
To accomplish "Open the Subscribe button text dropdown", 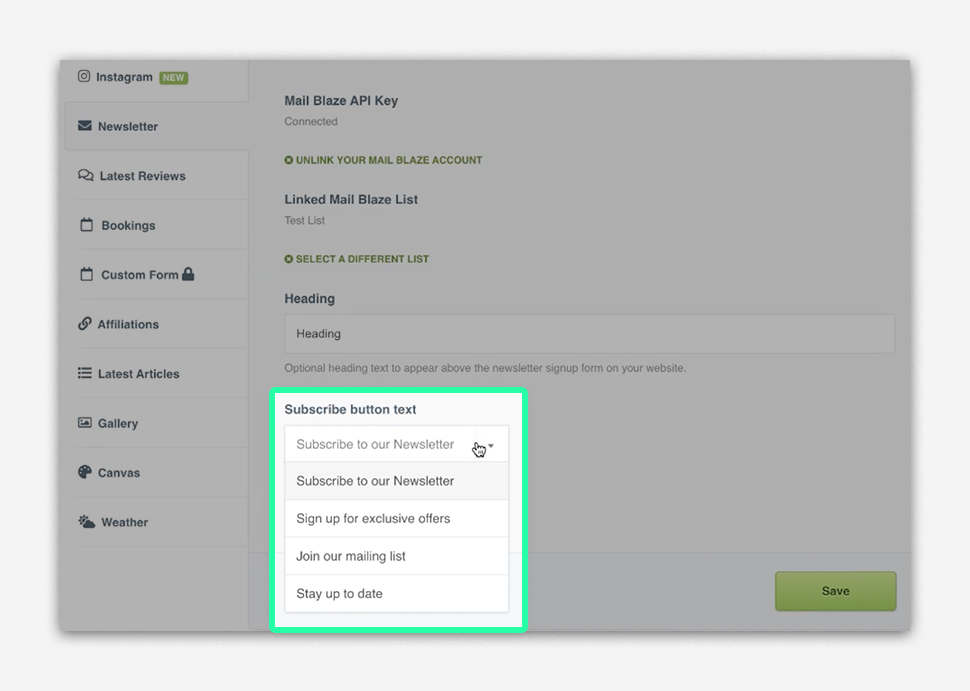I will click(396, 445).
